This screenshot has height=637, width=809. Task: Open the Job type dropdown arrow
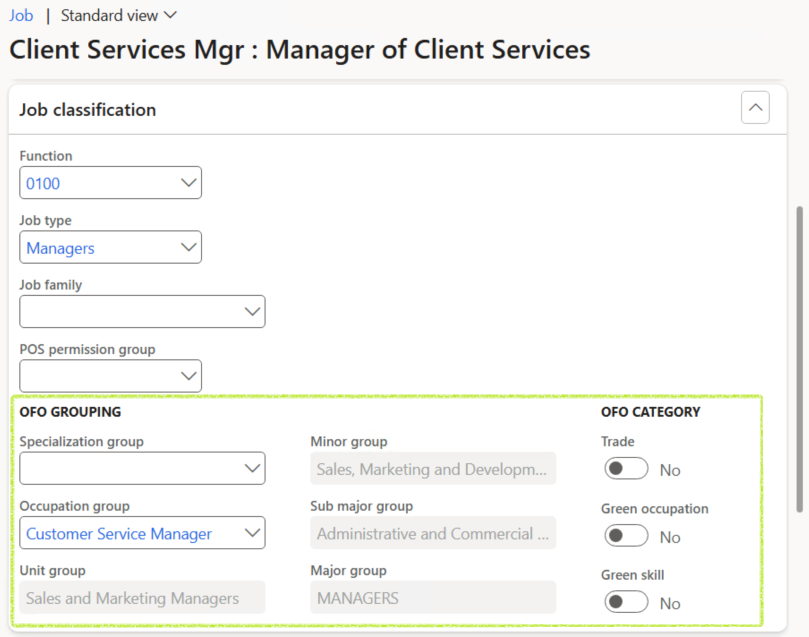[188, 247]
